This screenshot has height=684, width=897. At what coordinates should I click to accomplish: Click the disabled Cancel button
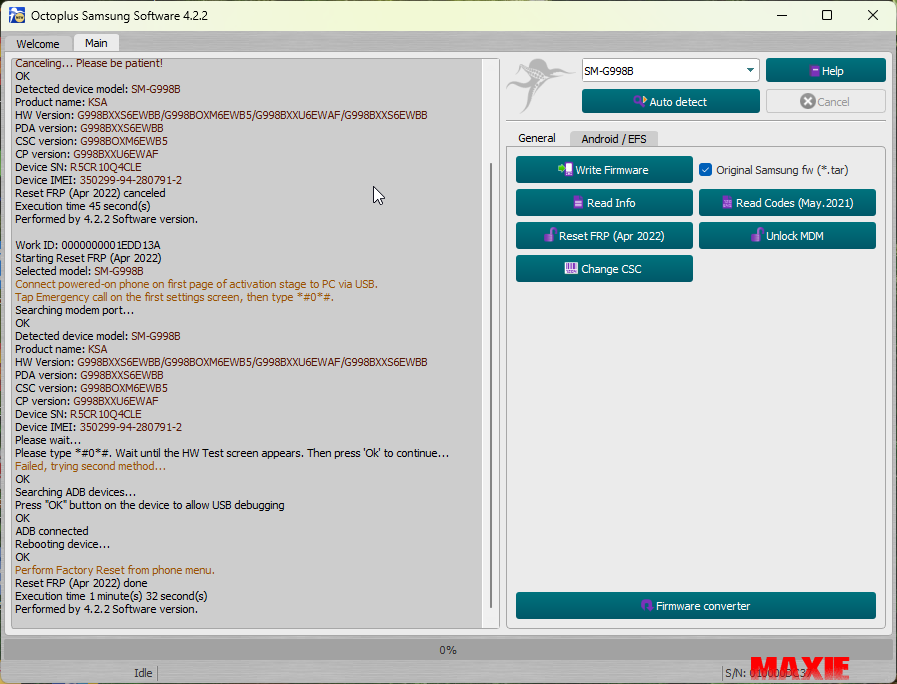(825, 102)
